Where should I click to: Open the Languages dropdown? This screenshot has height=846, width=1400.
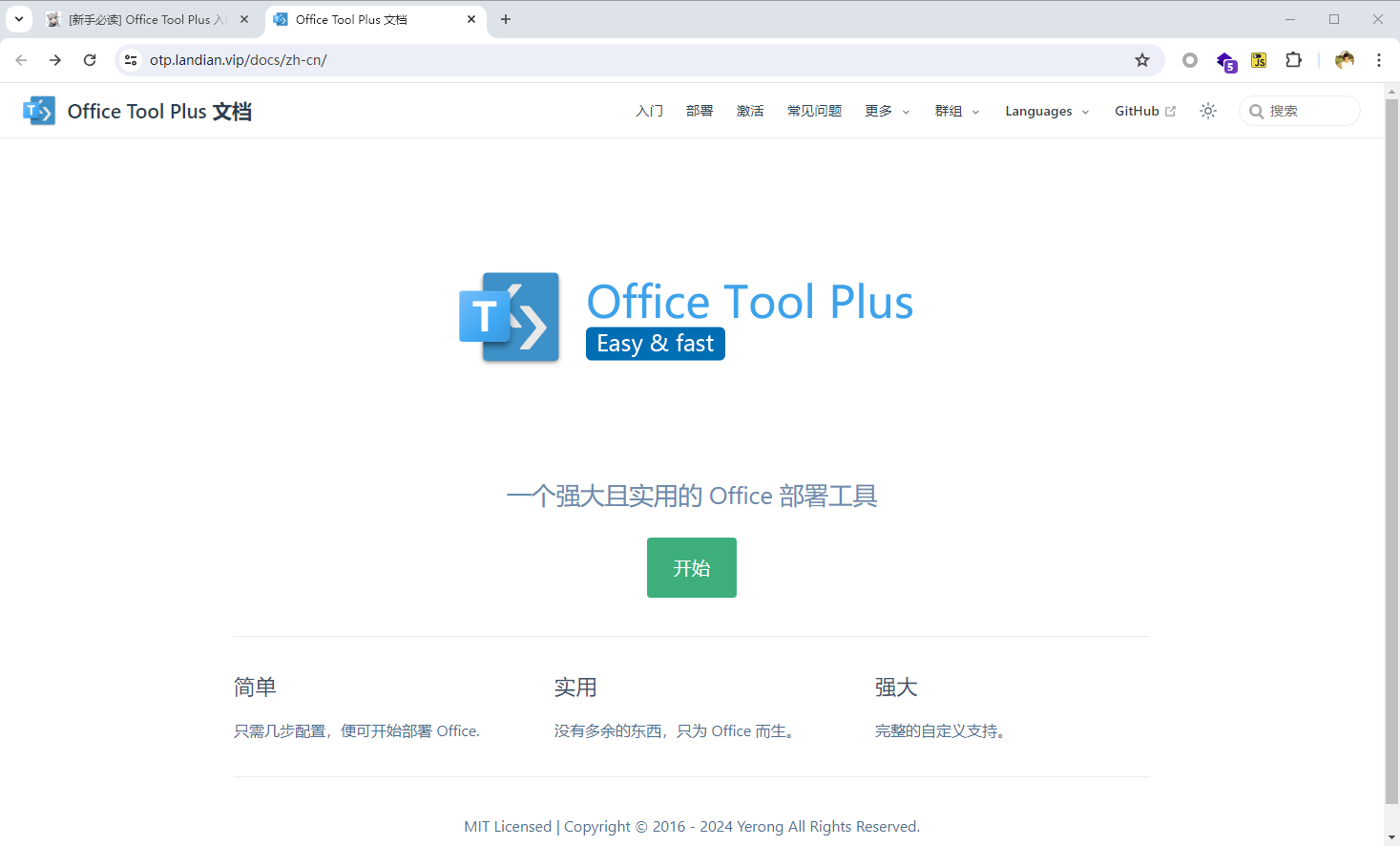point(1046,111)
